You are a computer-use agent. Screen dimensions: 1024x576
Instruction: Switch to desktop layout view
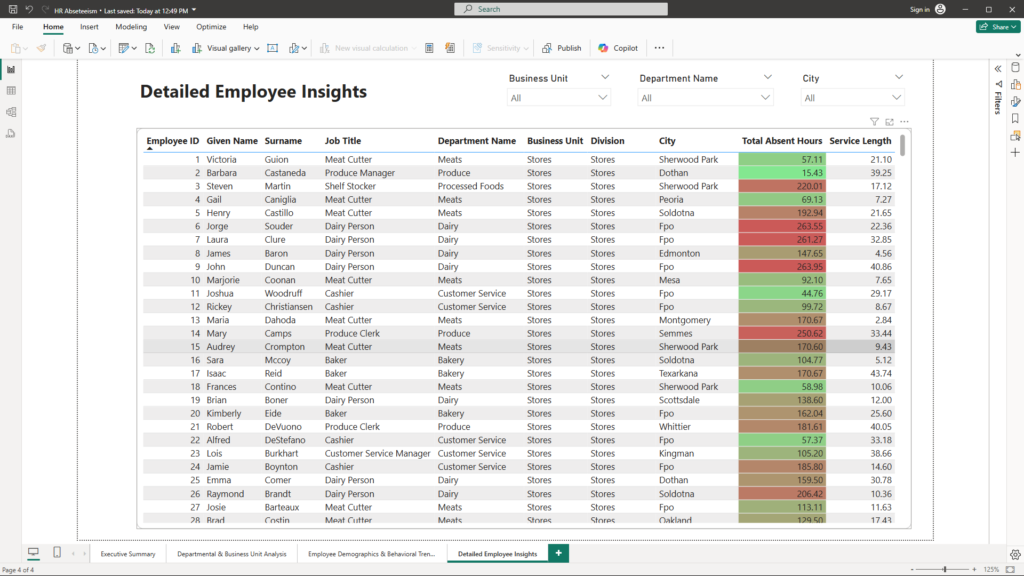tap(33, 553)
